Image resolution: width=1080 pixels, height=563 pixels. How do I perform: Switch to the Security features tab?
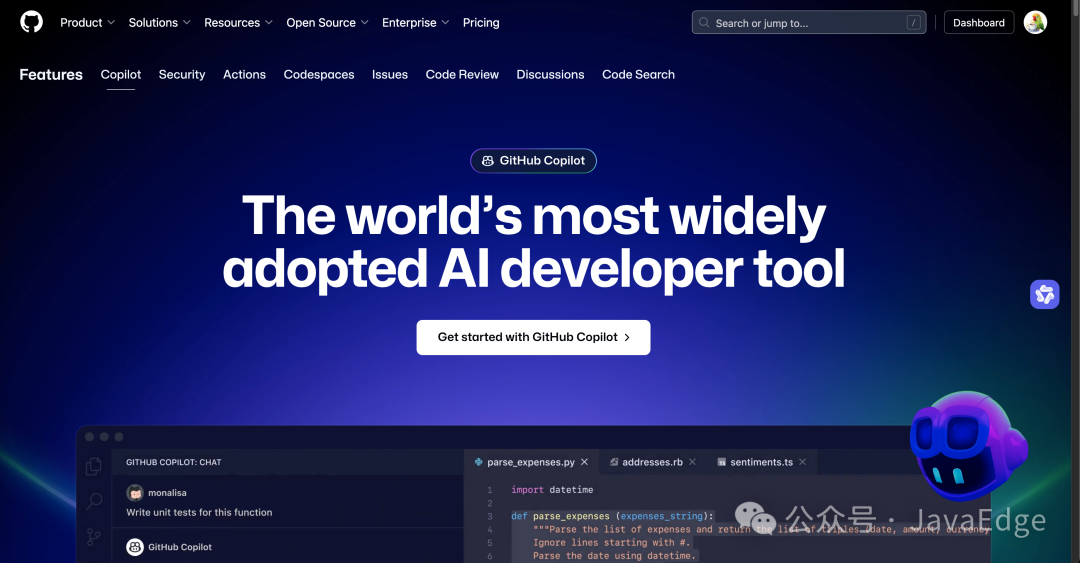coord(182,74)
